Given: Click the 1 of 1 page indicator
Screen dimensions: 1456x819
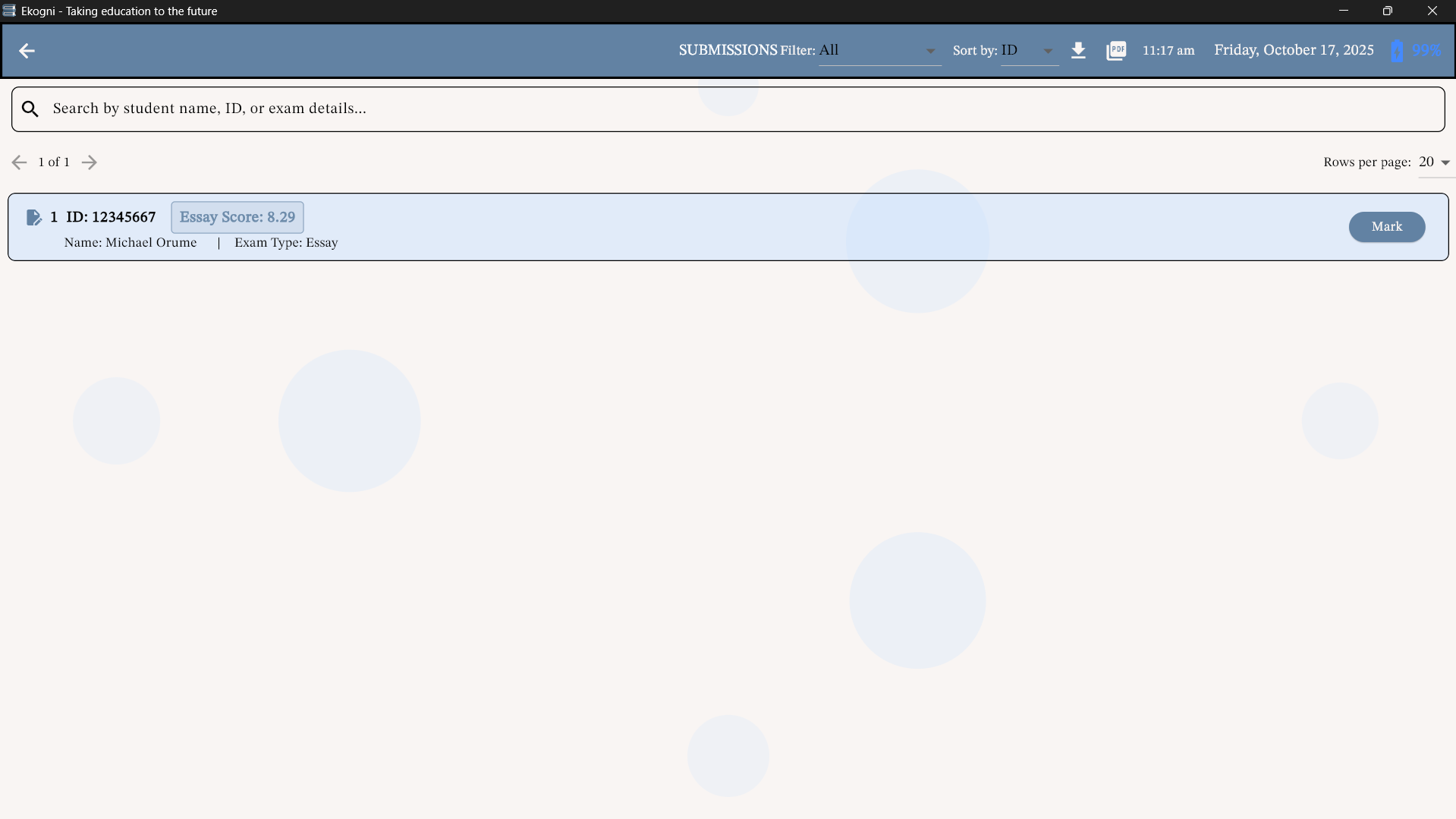Looking at the screenshot, I should click(53, 162).
